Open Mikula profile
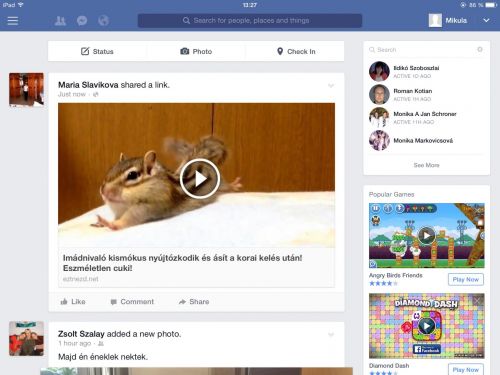The image size is (500, 375). pyautogui.click(x=448, y=21)
